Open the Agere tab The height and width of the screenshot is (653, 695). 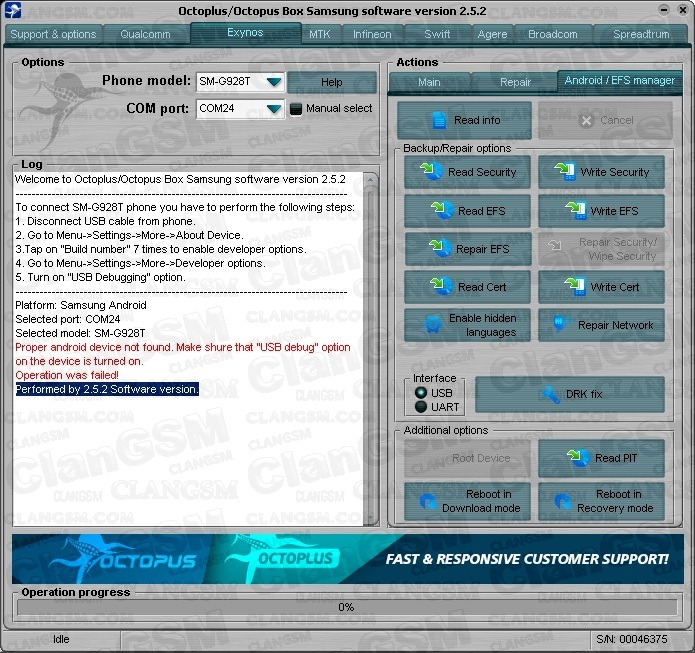[492, 34]
